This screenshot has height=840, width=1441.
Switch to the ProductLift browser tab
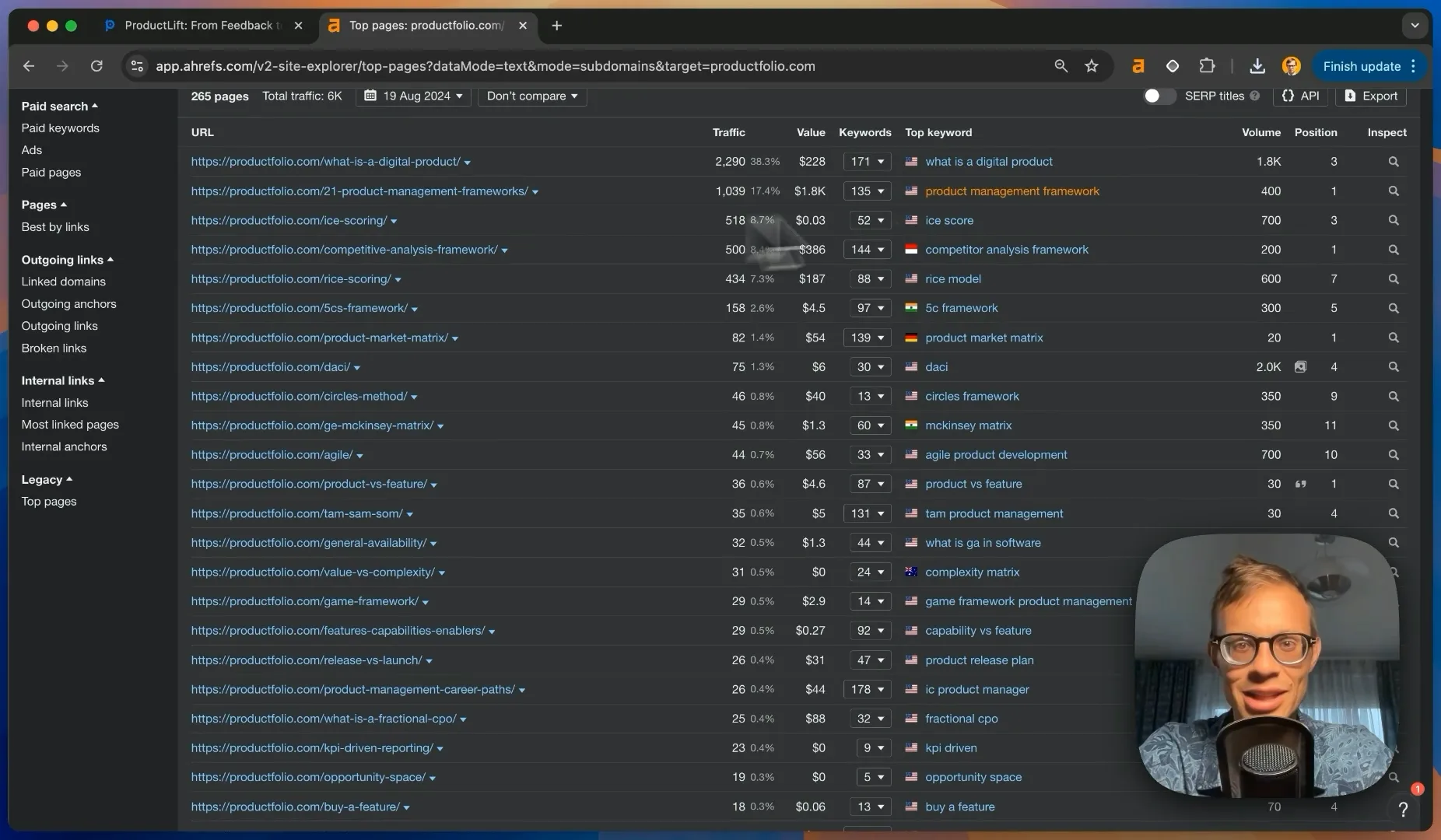[204, 26]
